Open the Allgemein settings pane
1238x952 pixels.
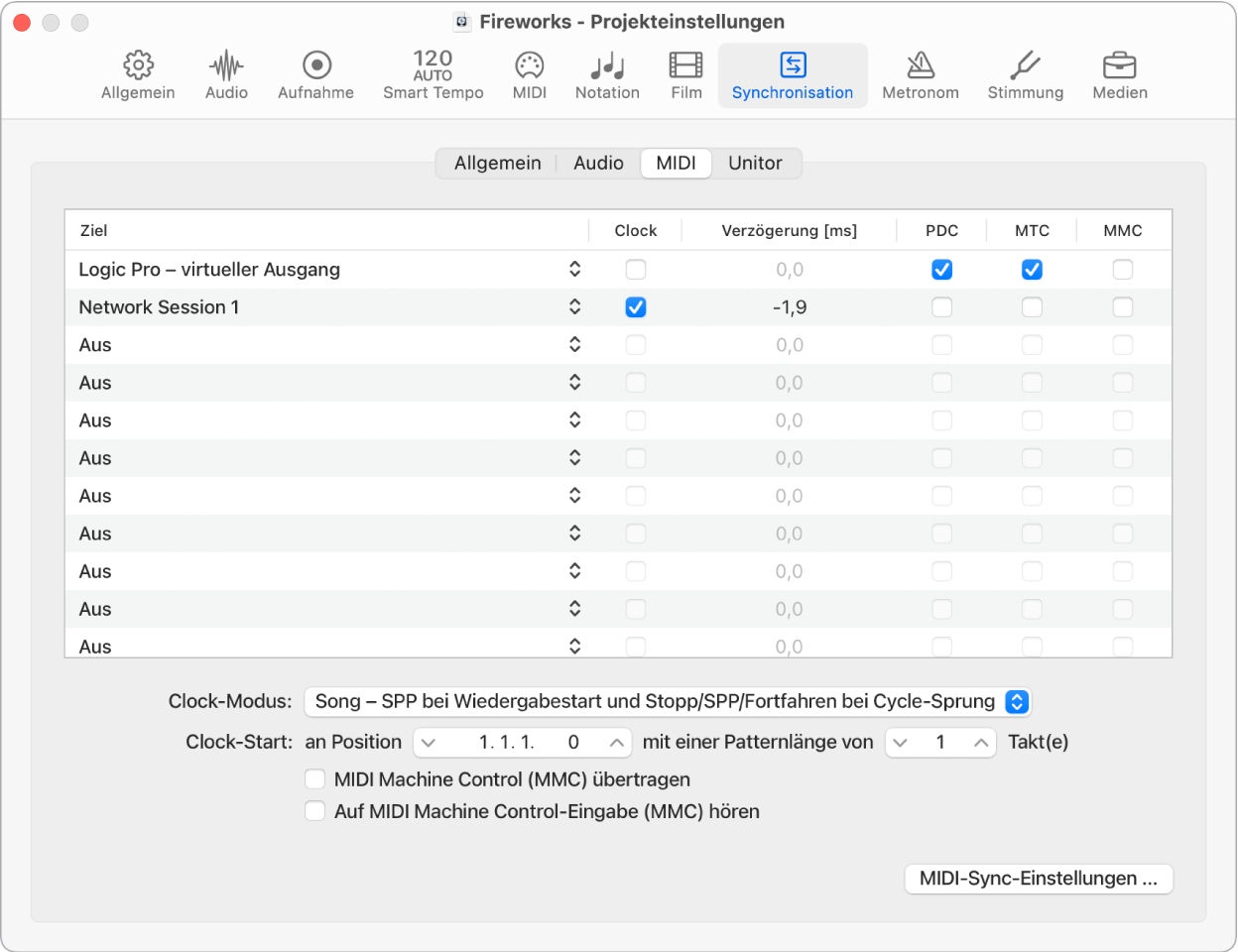point(137,74)
